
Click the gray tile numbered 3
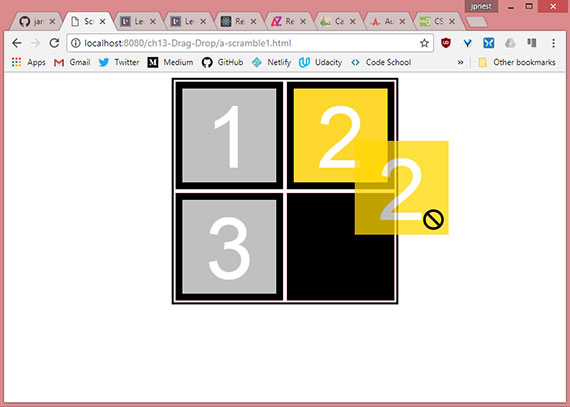[229, 247]
